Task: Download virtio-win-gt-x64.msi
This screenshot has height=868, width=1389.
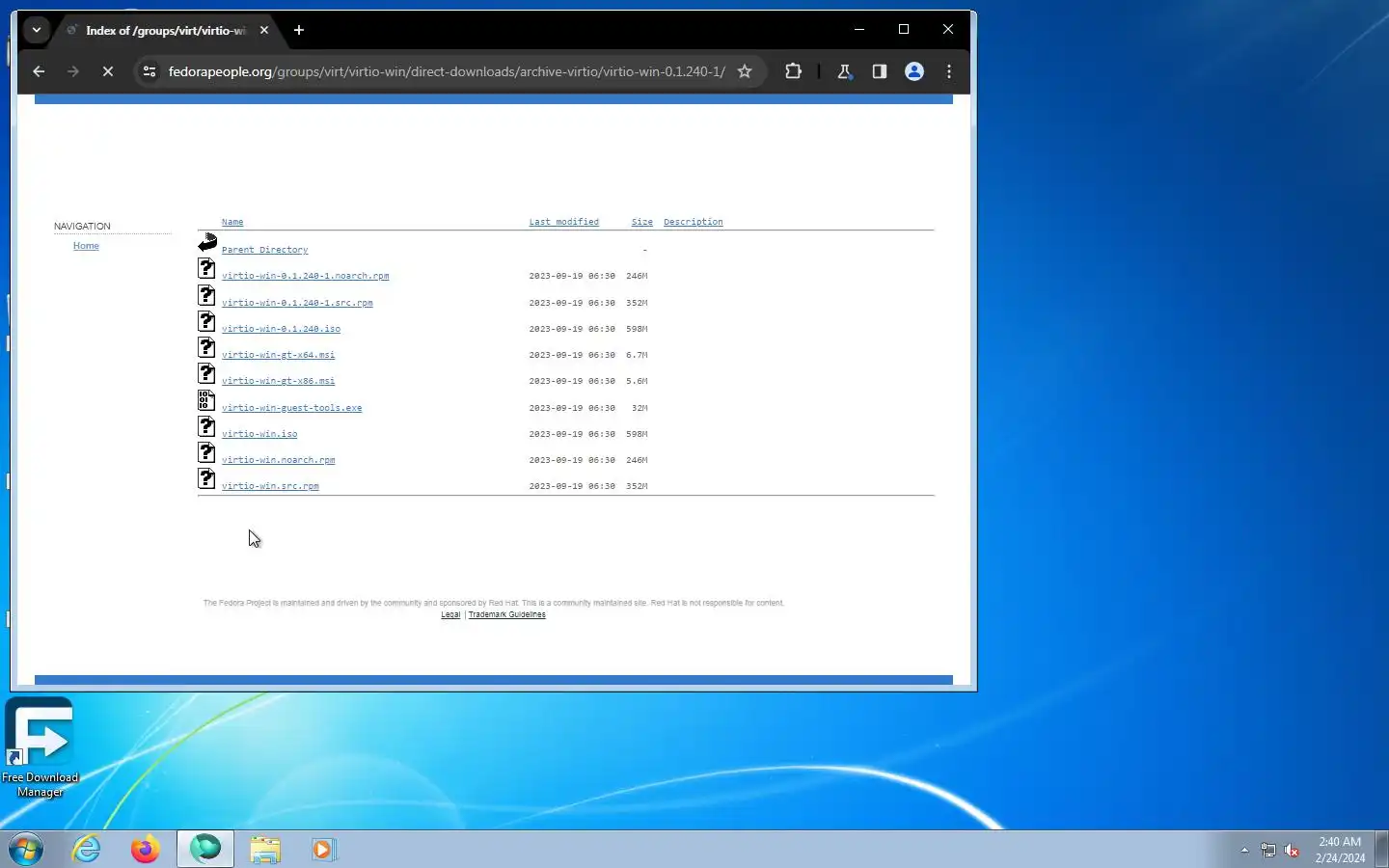Action: (278, 355)
